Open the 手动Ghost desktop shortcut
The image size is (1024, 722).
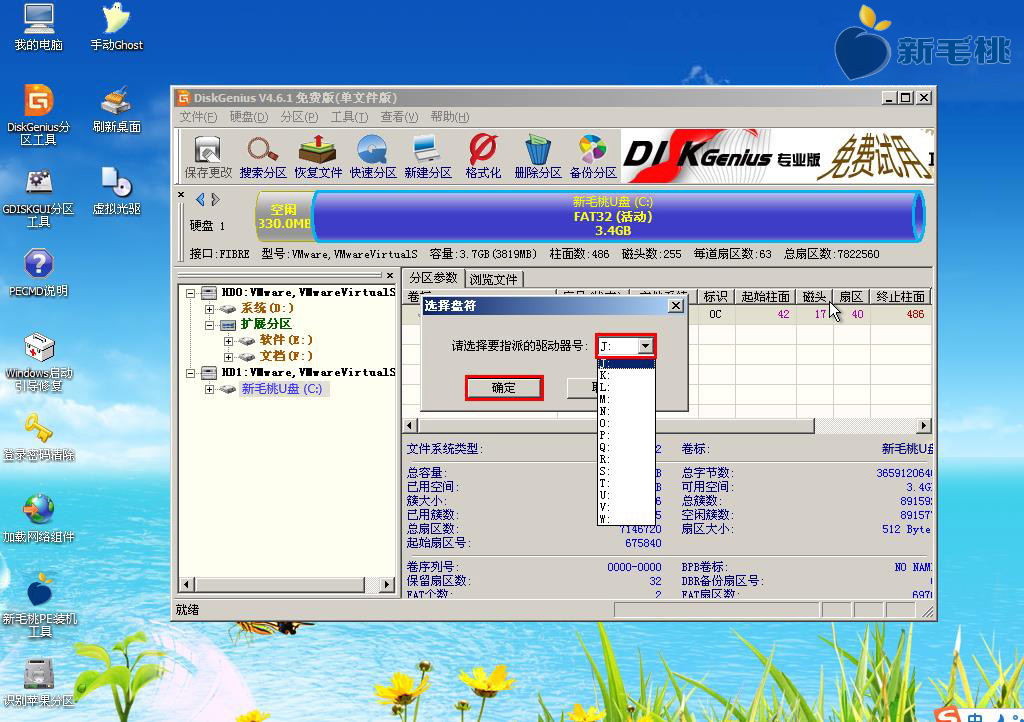pos(116,27)
